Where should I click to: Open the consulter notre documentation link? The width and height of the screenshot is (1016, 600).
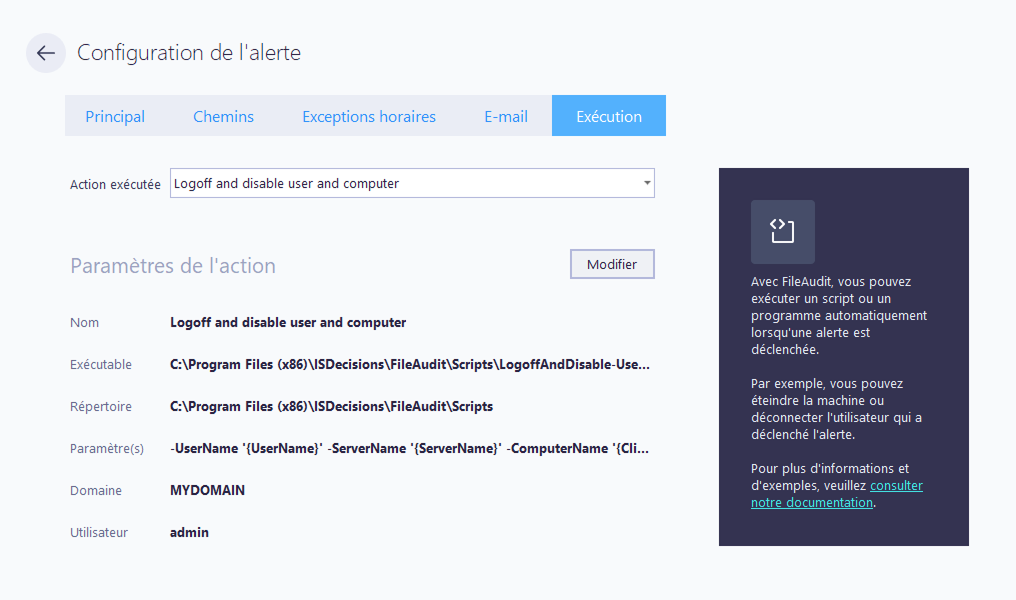tap(837, 494)
